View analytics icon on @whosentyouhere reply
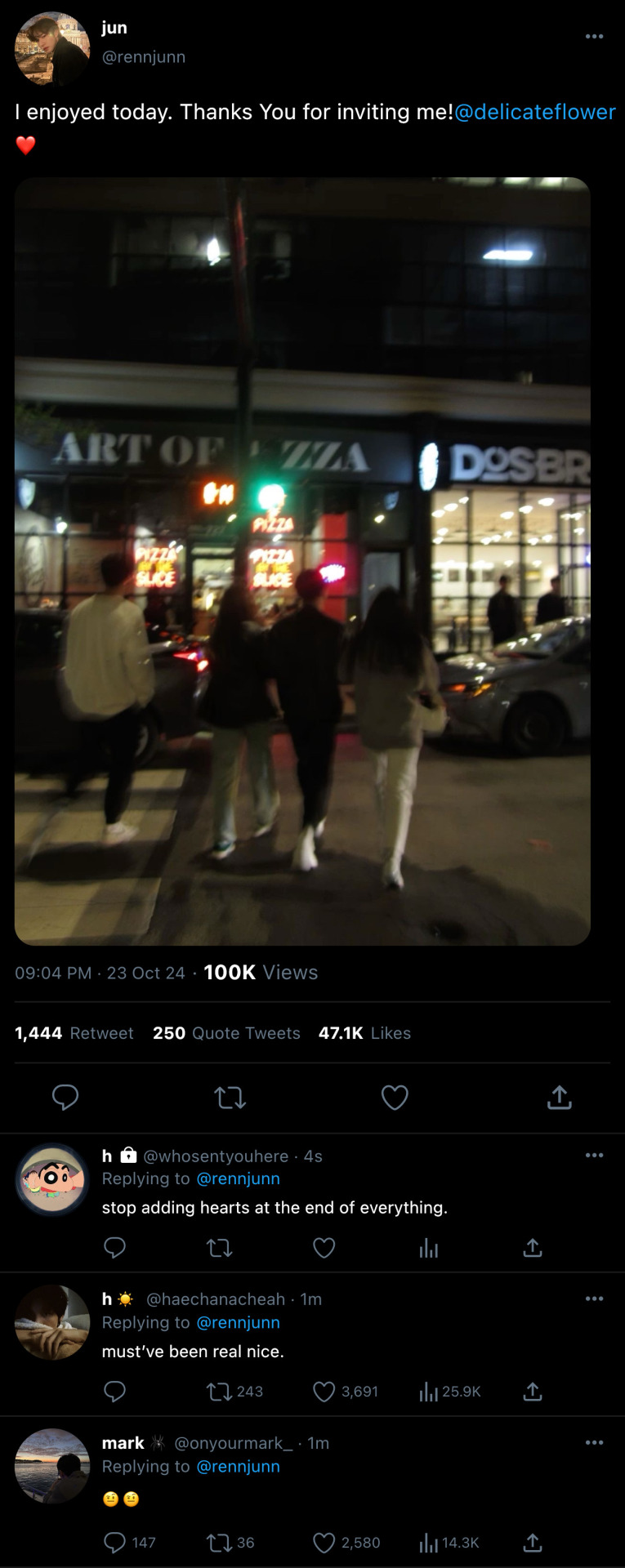The width and height of the screenshot is (625, 1568). click(x=429, y=1248)
